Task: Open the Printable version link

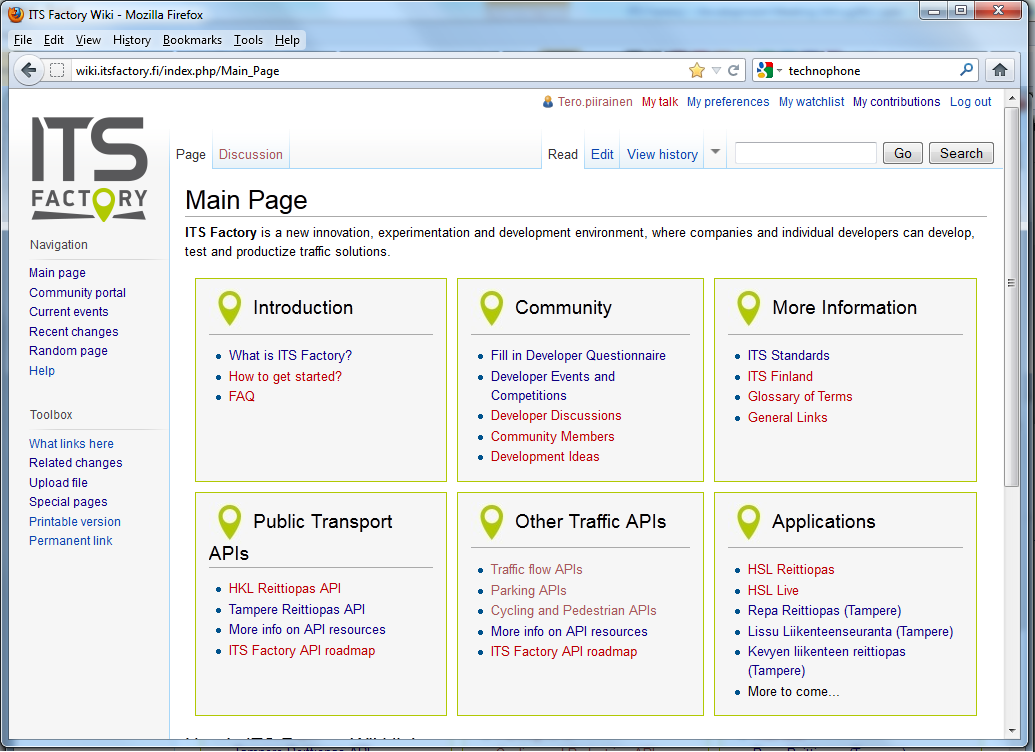Action: (75, 522)
